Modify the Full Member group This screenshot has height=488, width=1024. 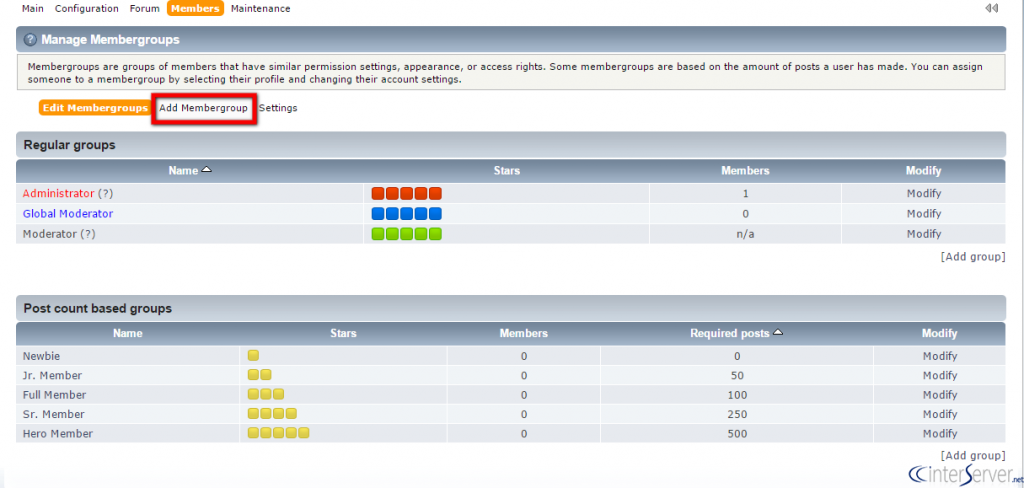[940, 395]
